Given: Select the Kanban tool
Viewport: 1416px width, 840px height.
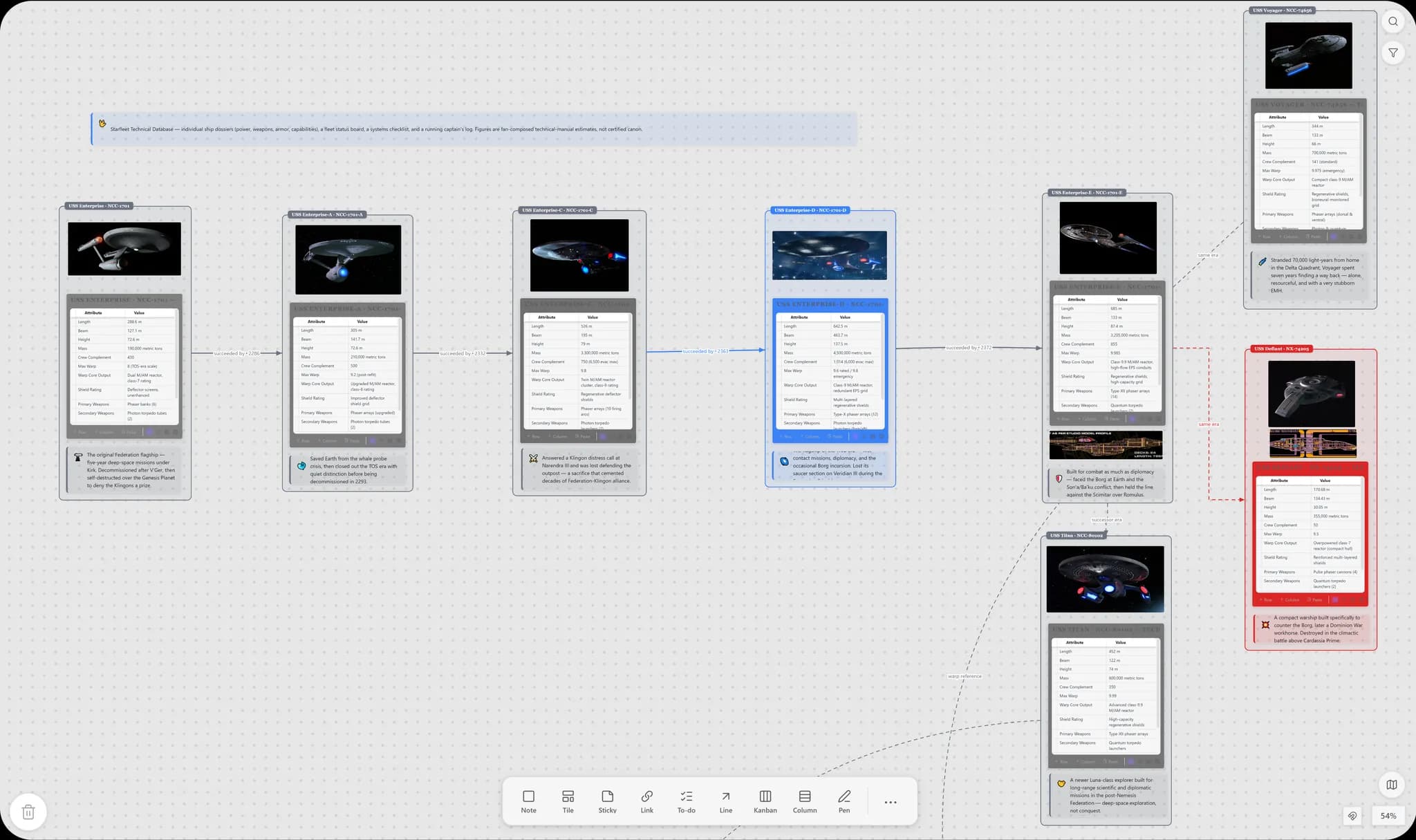Looking at the screenshot, I should 765,802.
